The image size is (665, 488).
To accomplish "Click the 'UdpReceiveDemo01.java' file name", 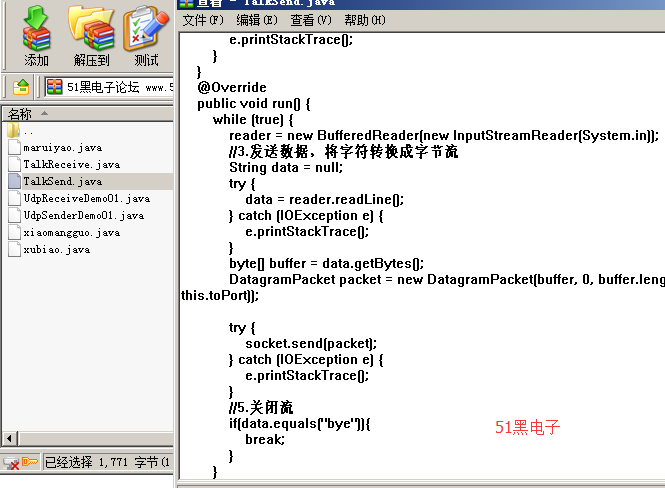I will pyautogui.click(x=87, y=198).
